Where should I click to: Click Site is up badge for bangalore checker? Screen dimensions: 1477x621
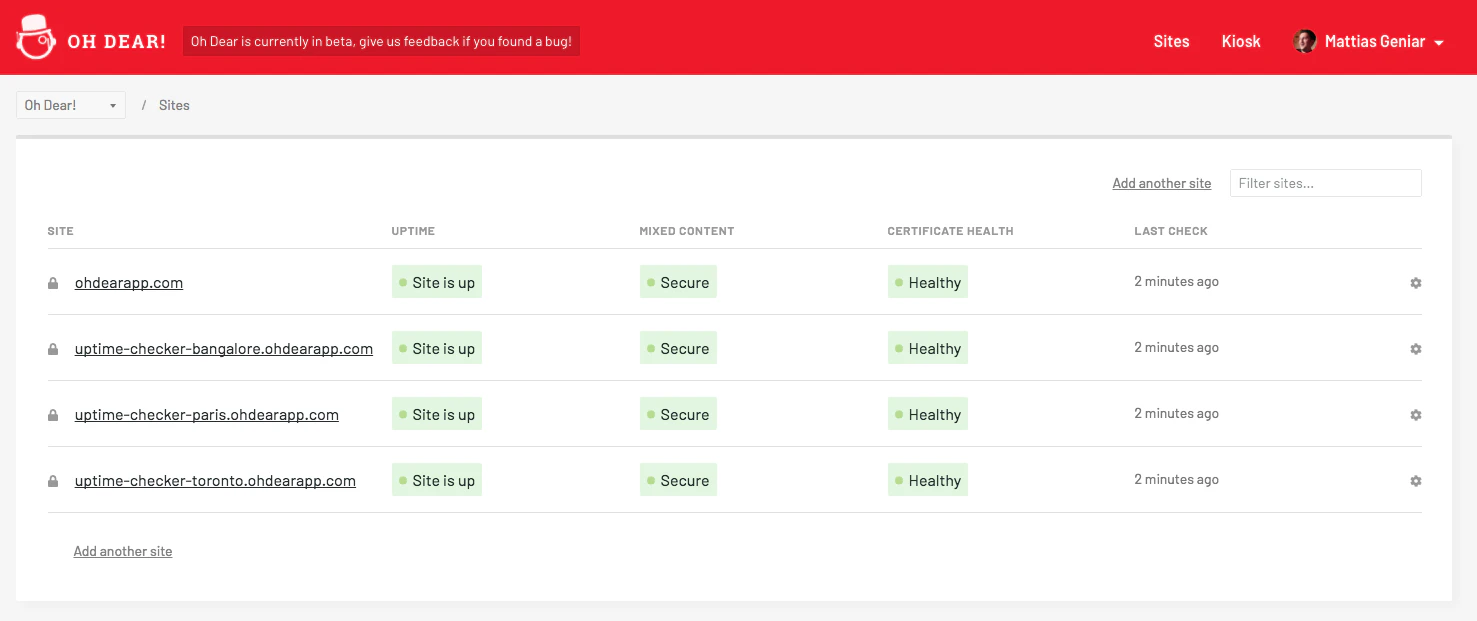[437, 349]
